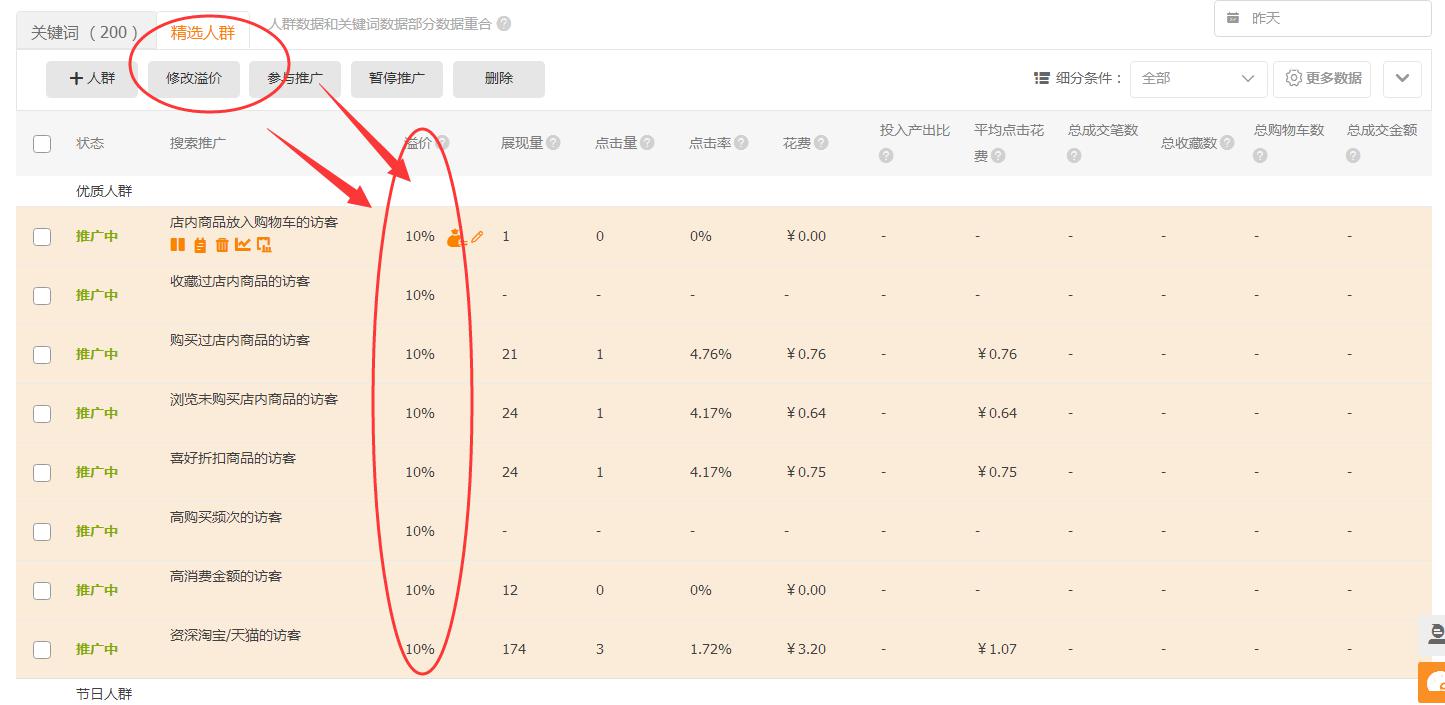The width and height of the screenshot is (1445, 705).
Task: Click the calendar icon in the date picker
Action: point(1232,17)
